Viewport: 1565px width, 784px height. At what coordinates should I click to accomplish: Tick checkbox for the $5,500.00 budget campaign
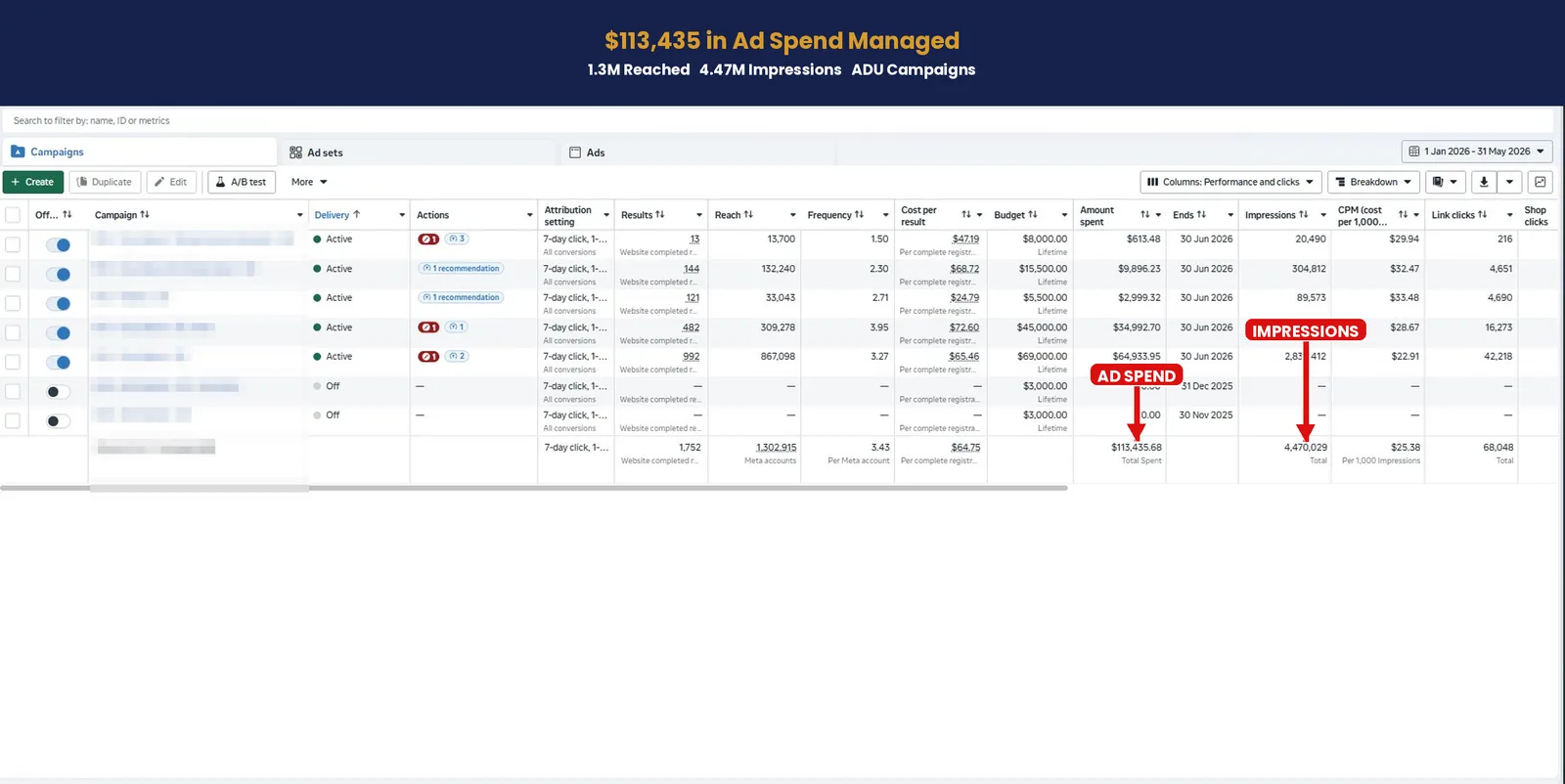13,303
